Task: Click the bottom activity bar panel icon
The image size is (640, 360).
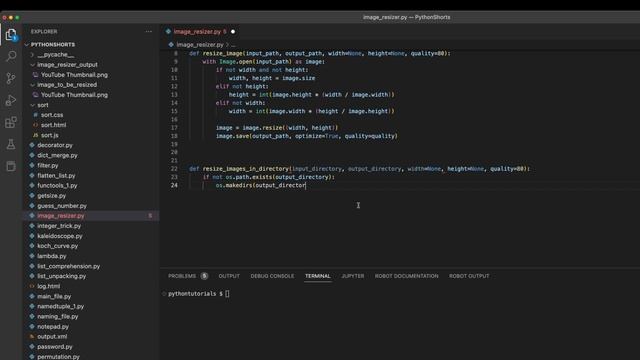Action: 11,166
